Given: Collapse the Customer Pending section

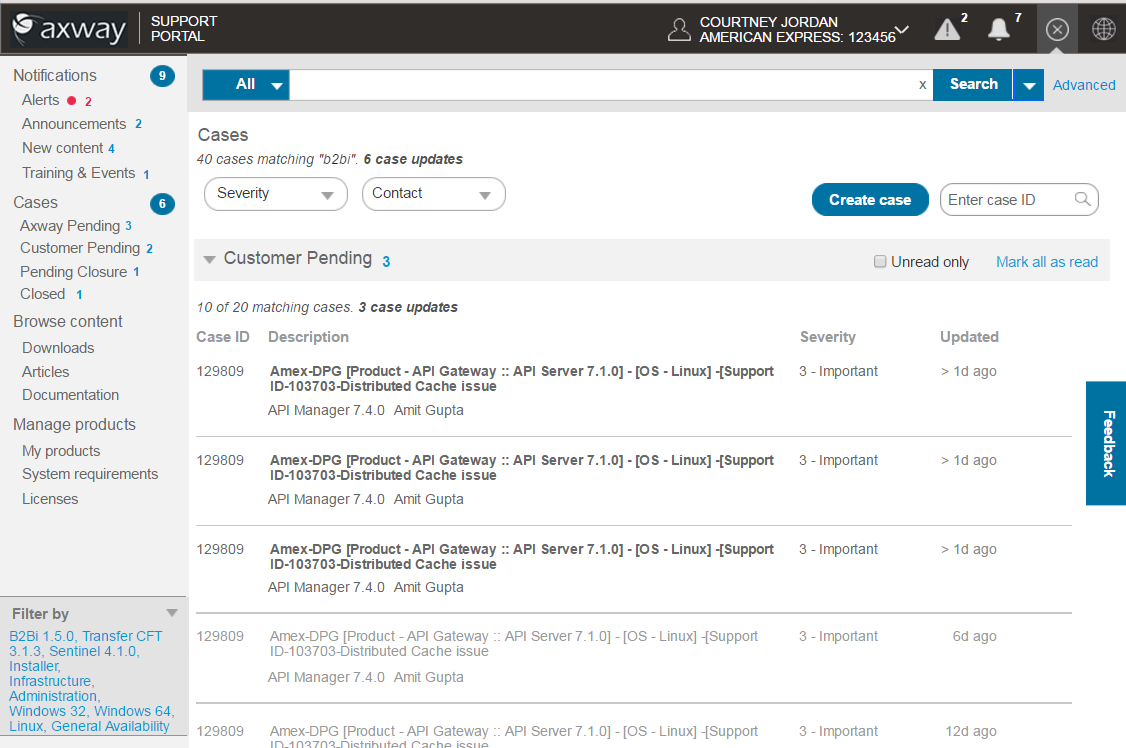Looking at the screenshot, I should pyautogui.click(x=209, y=260).
